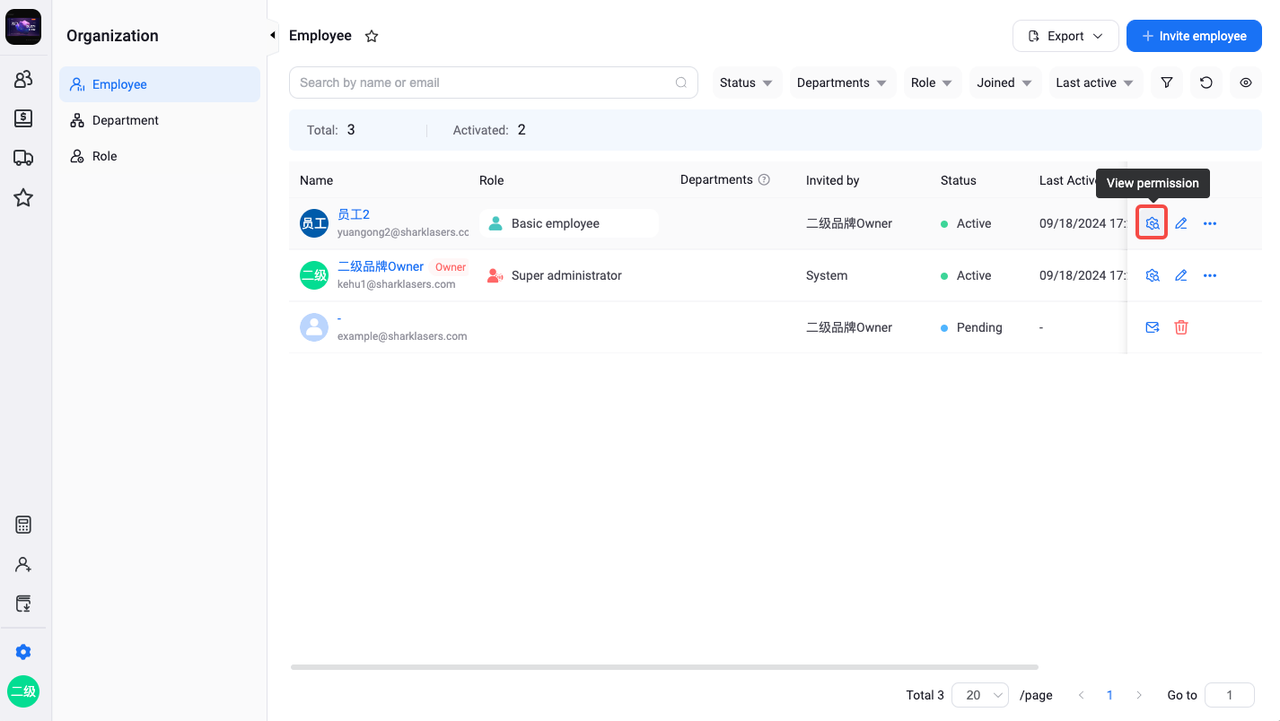Click the 二级品牌Owner green avatar
Viewport: 1280px width, 721px height.
point(314,275)
